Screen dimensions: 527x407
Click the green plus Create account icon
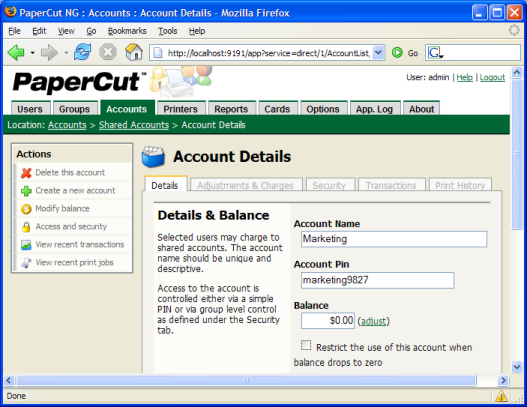point(26,191)
